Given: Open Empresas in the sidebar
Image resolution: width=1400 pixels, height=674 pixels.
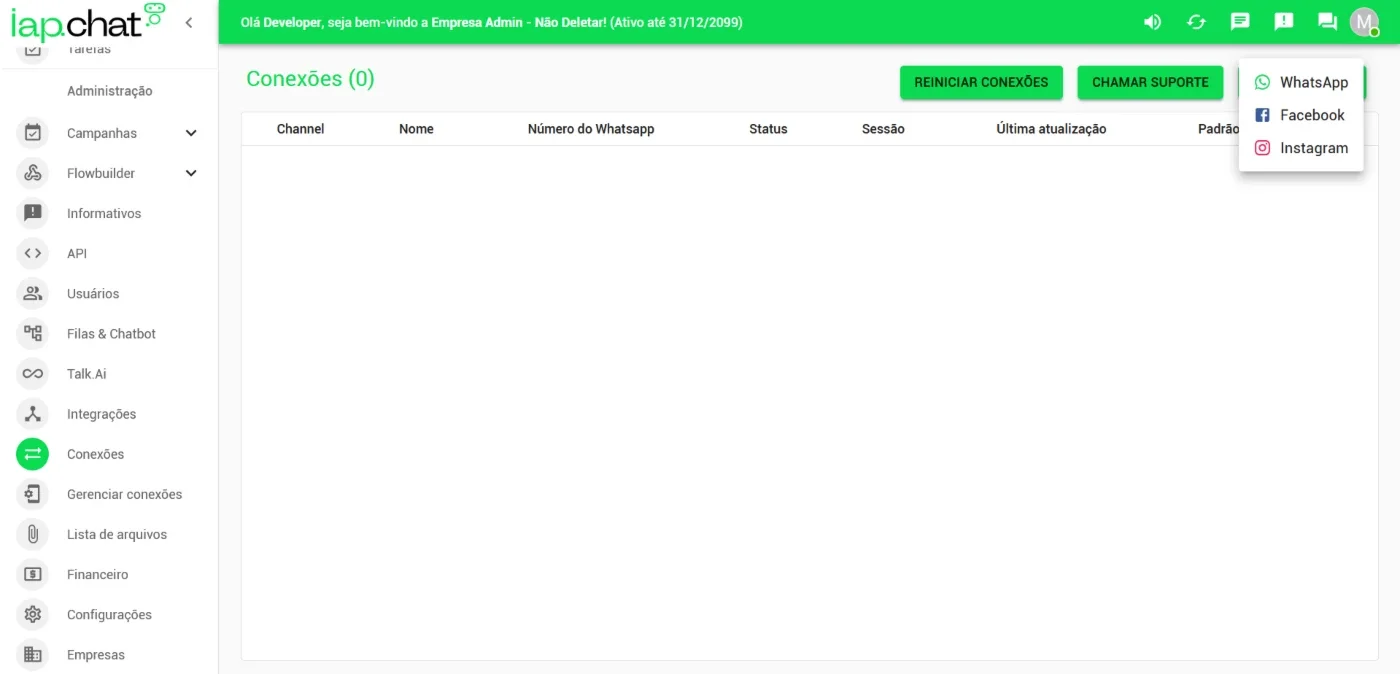Looking at the screenshot, I should tap(96, 654).
